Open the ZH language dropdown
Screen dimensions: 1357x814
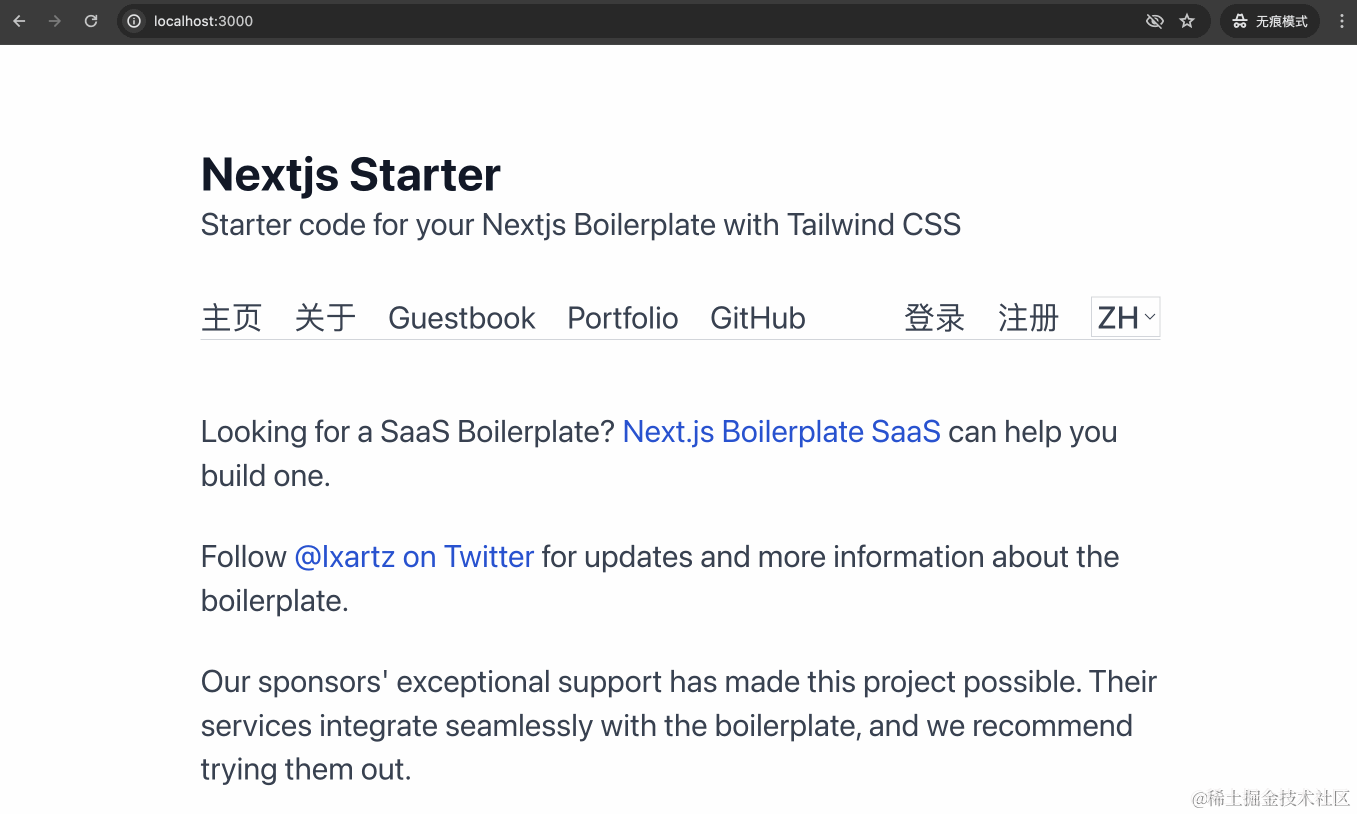1126,318
